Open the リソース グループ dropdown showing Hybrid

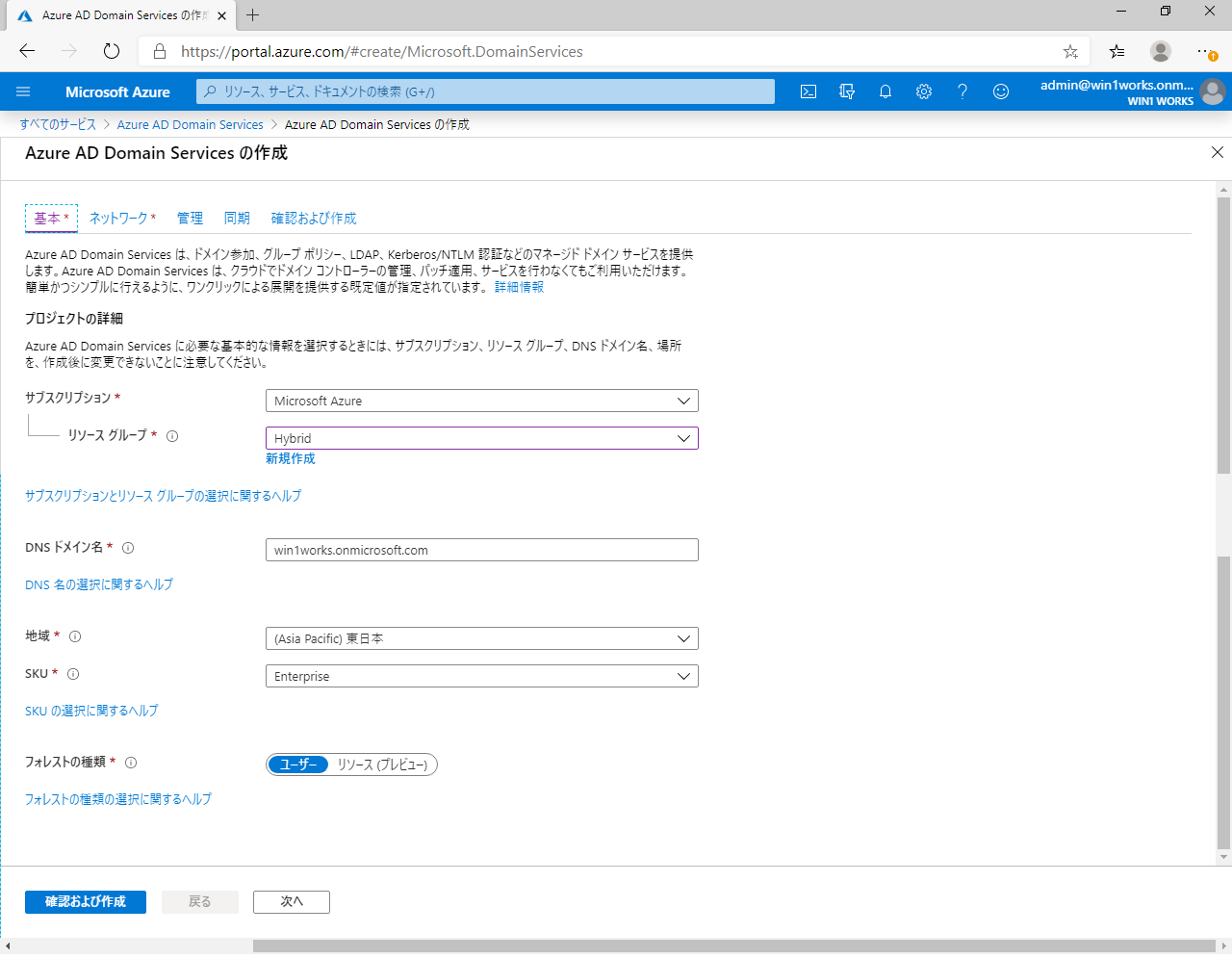(x=481, y=438)
